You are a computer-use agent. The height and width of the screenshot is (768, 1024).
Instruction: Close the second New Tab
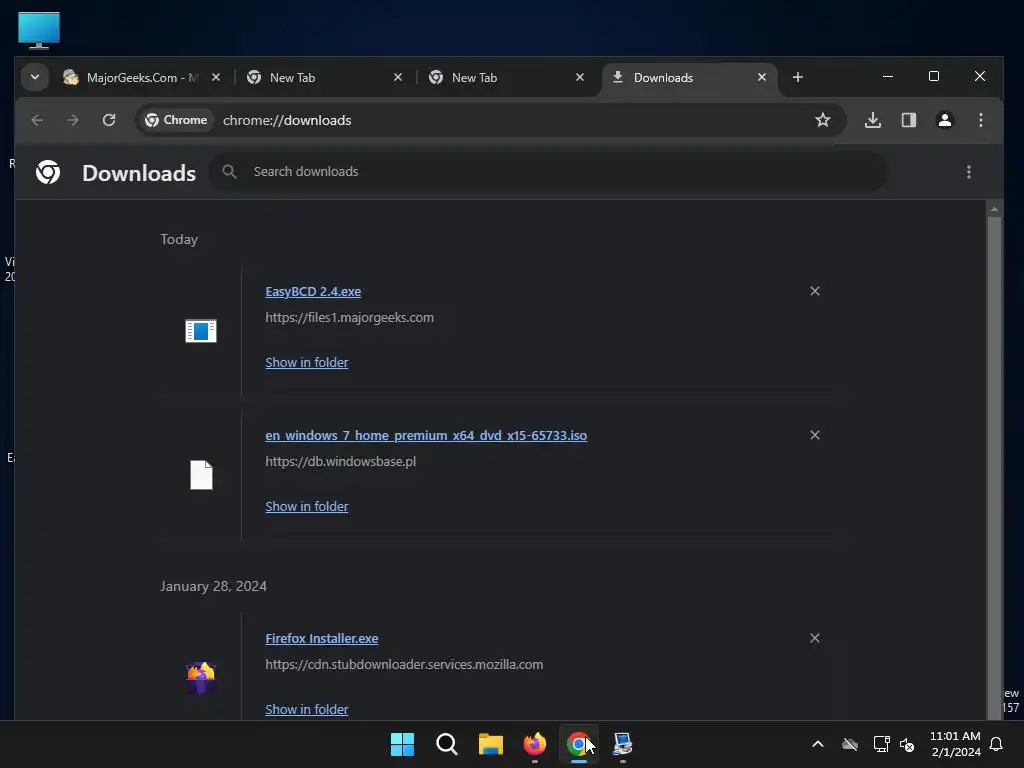(x=579, y=77)
